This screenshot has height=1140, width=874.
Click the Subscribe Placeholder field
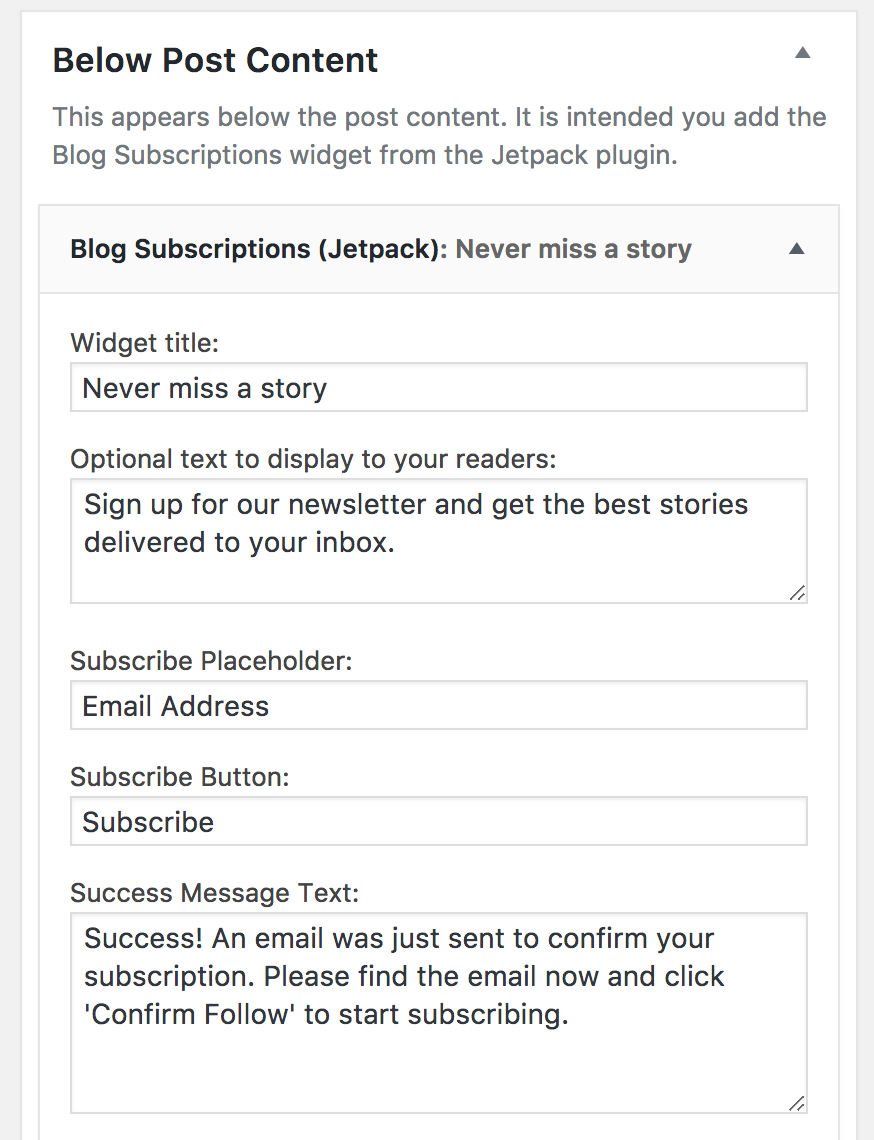[x=438, y=705]
